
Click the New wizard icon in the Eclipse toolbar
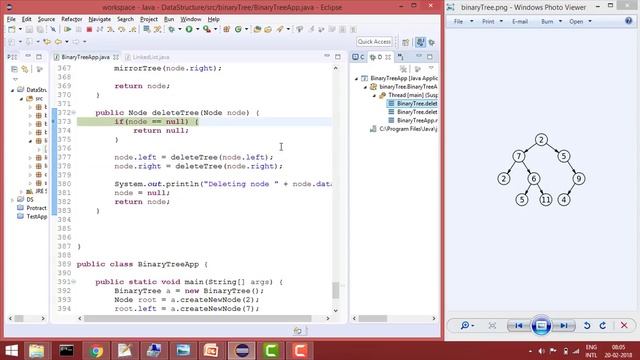point(12,29)
